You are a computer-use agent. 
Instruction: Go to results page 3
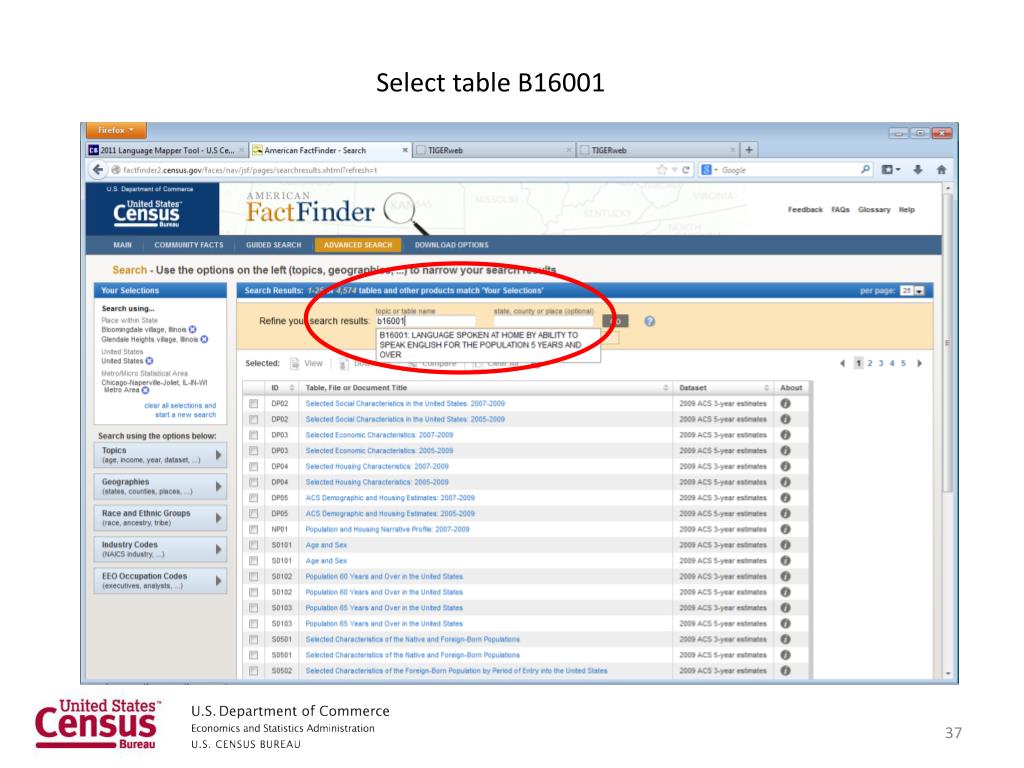pos(881,363)
